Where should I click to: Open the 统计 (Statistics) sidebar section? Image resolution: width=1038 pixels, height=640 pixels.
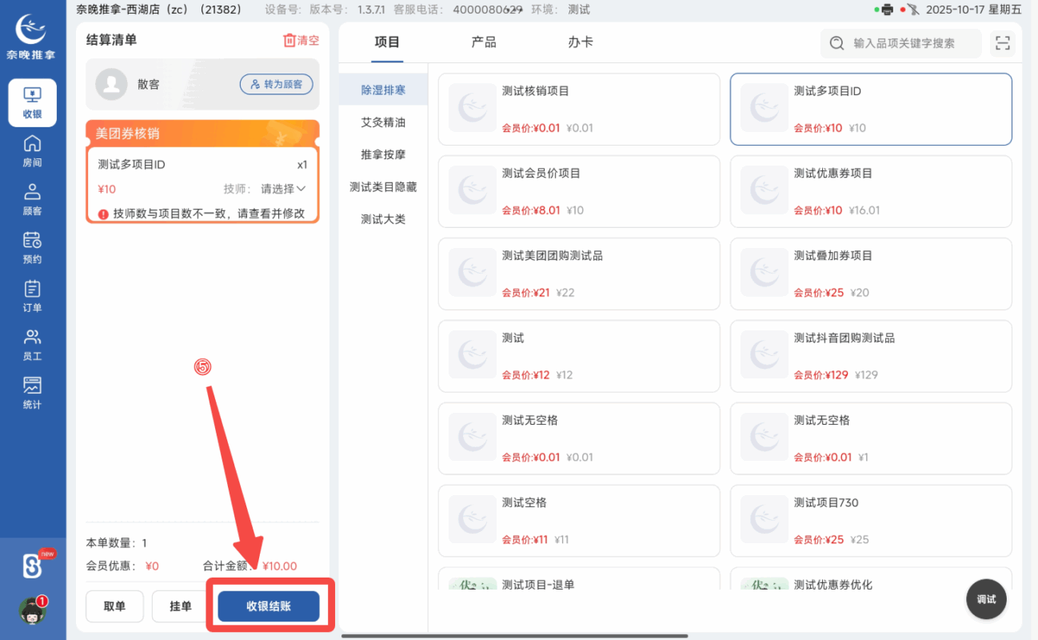tap(31, 393)
